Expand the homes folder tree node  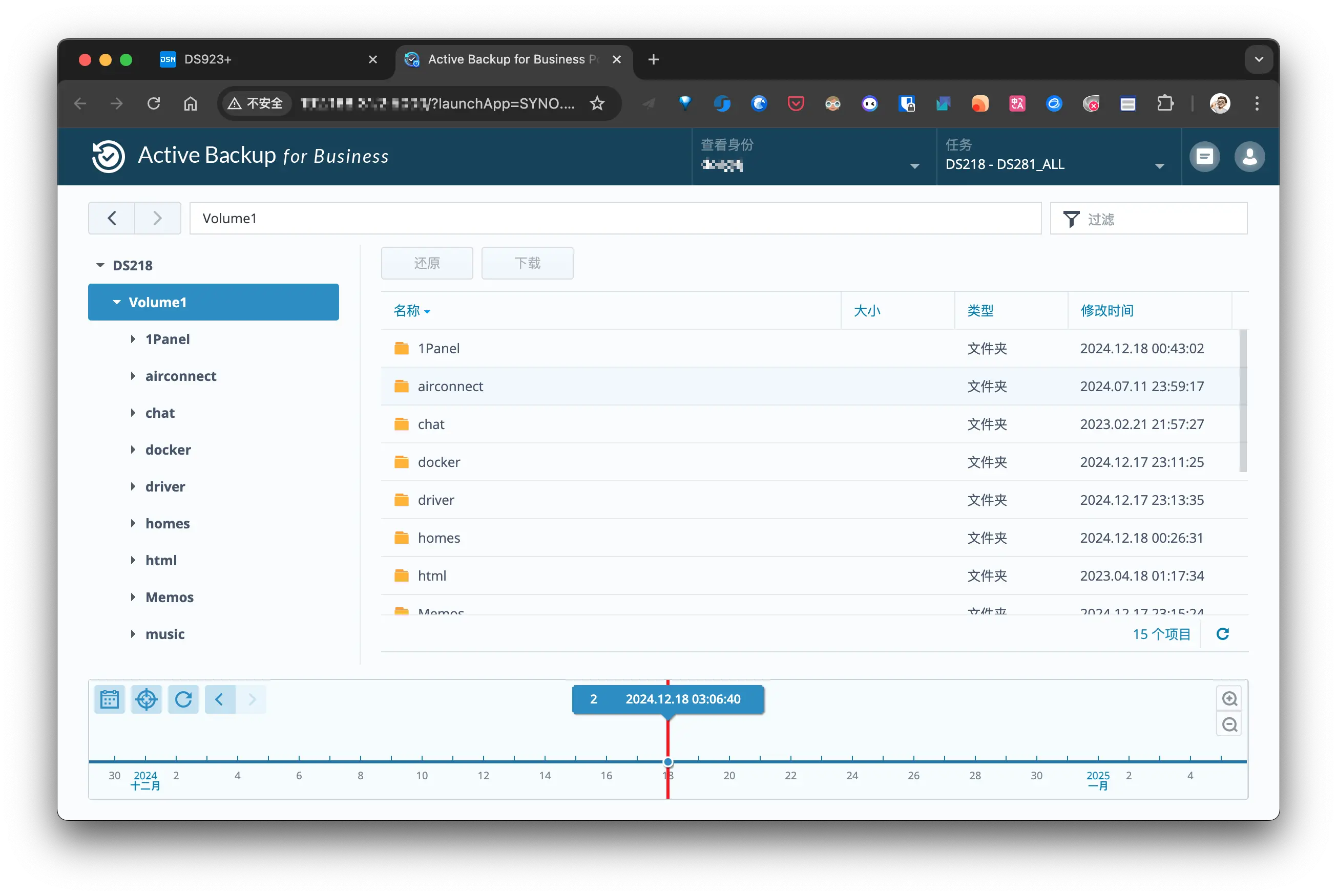tap(133, 523)
